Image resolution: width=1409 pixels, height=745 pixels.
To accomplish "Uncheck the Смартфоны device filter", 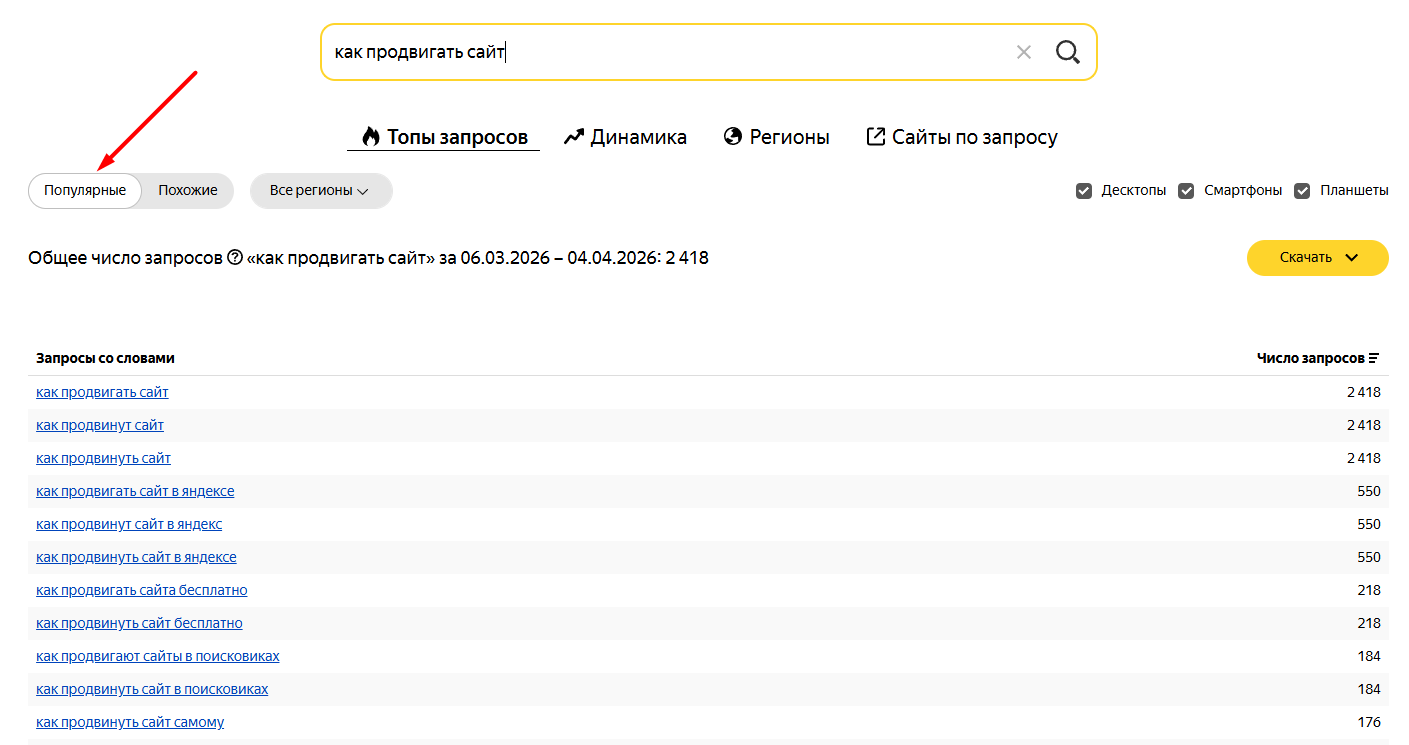I will click(x=1187, y=189).
